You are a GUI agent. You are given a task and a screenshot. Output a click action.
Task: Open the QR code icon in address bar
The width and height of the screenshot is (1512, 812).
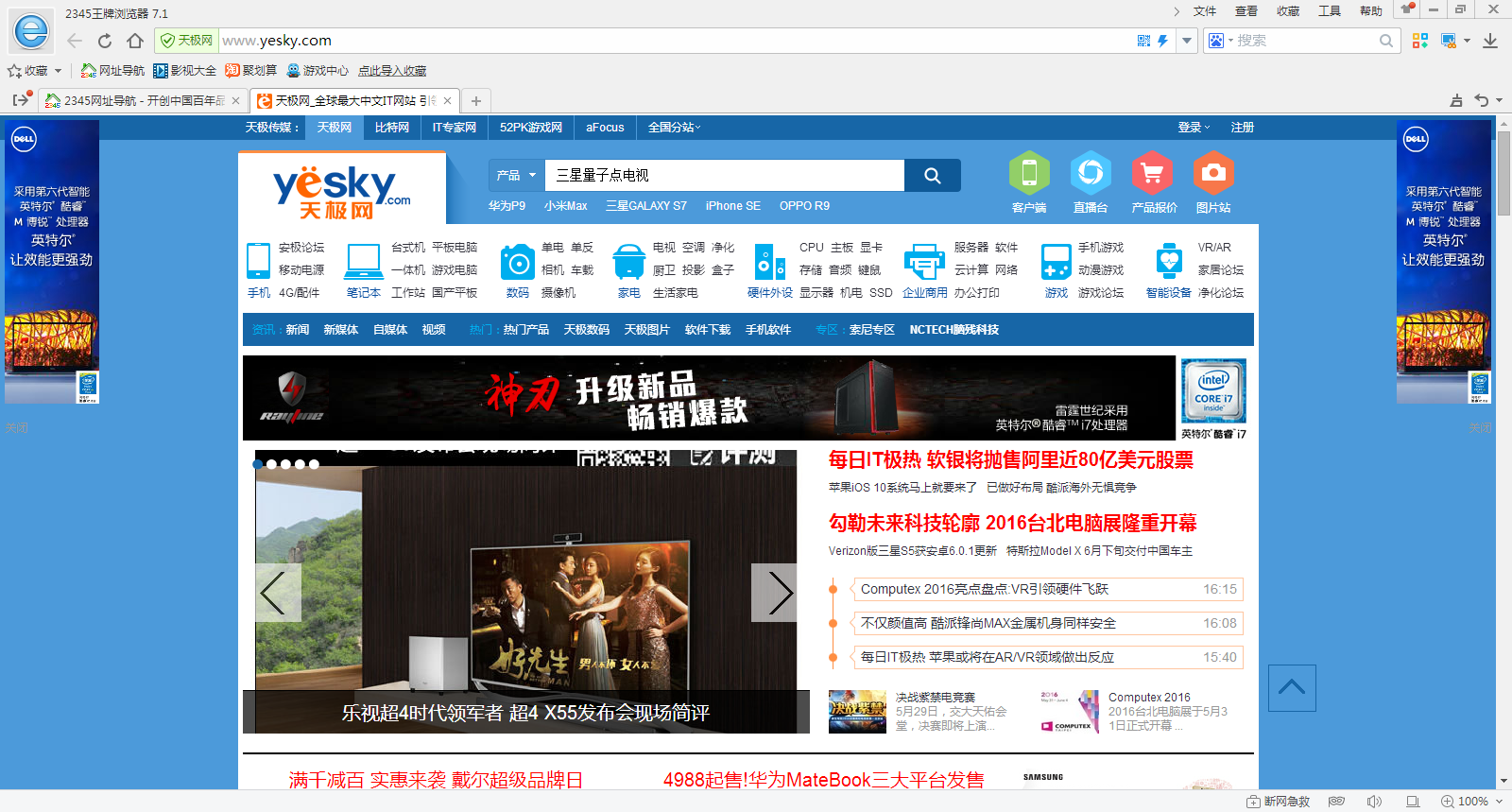pos(1144,41)
